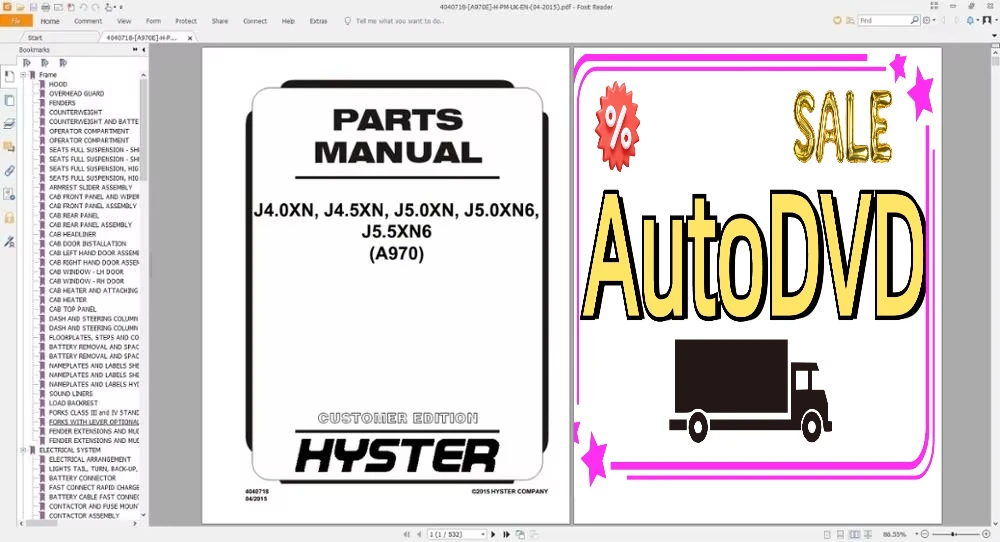Viewport: 1000px width, 542px height.
Task: Open the zoom percentage dropdown arrow
Action: pos(916,534)
